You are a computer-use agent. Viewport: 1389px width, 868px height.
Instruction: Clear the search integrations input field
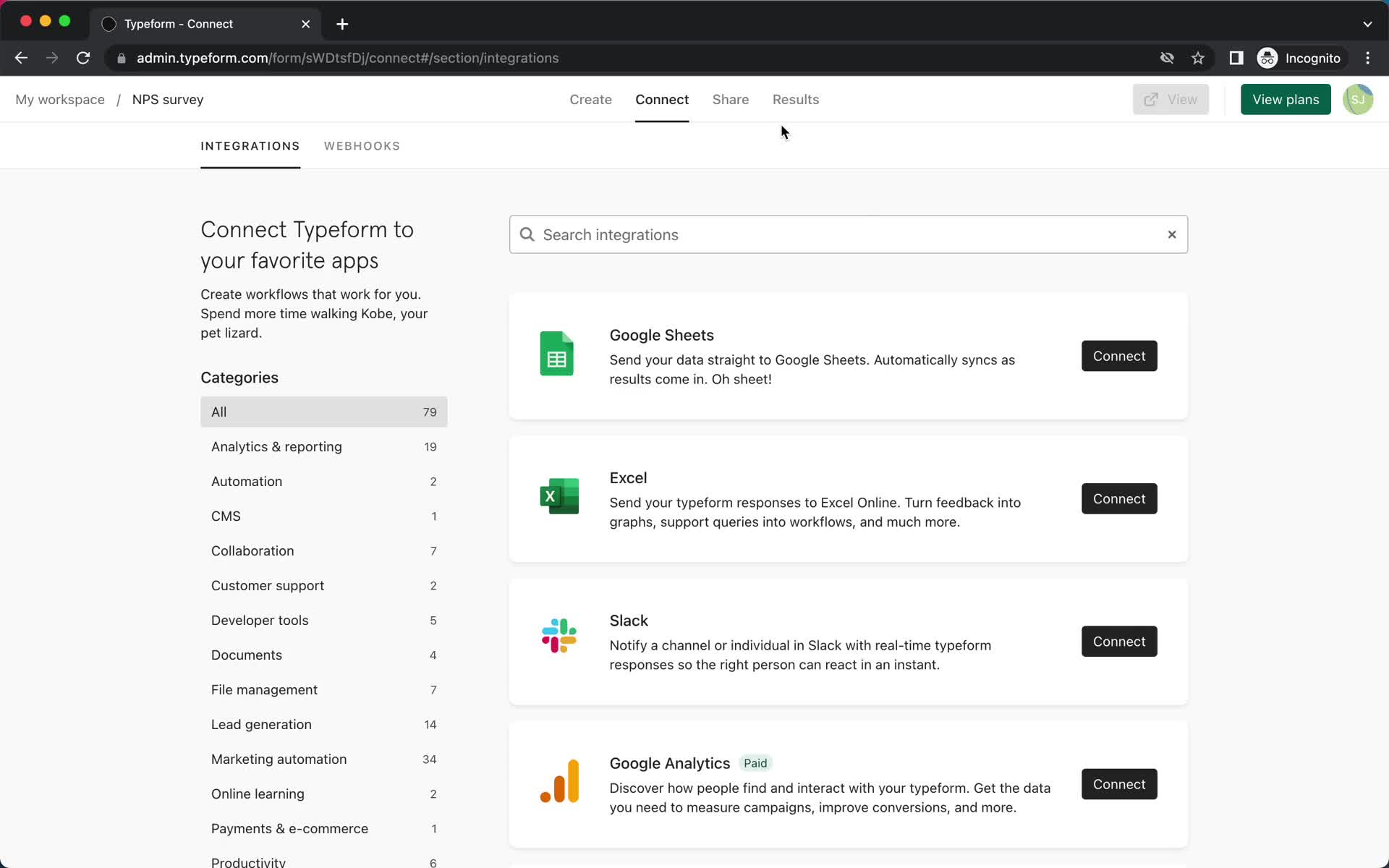1171,234
